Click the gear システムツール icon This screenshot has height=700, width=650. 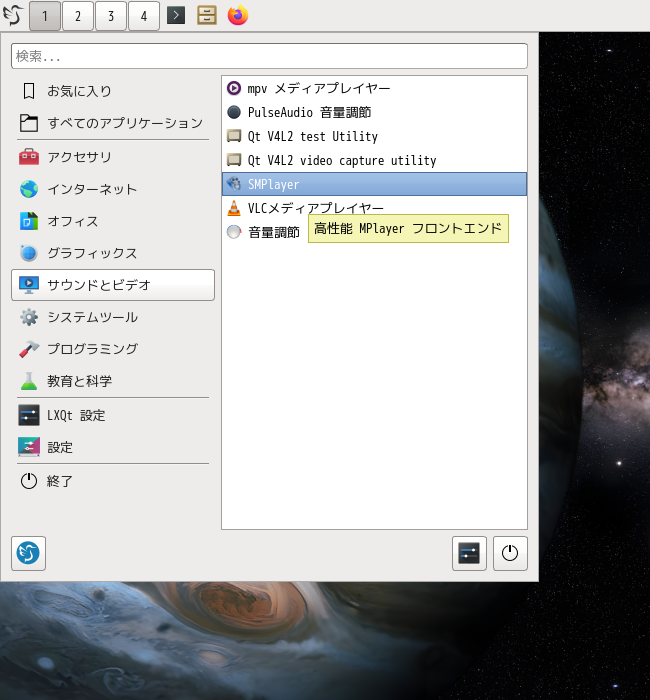29,317
